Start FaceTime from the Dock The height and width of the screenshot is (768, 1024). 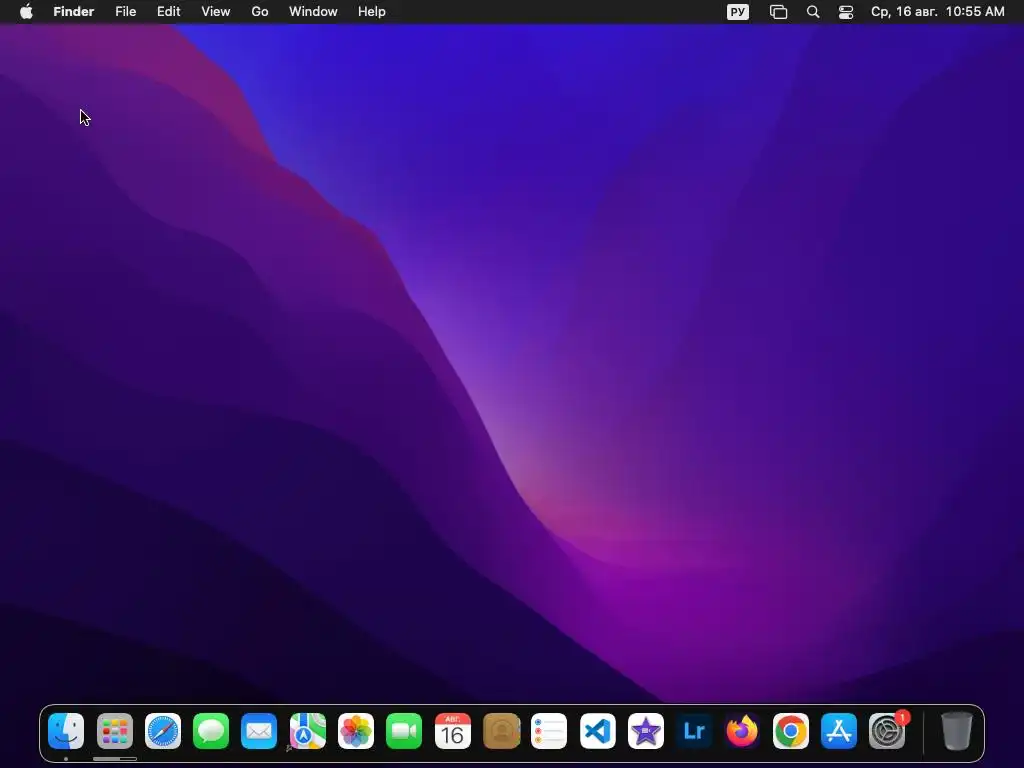pos(404,731)
